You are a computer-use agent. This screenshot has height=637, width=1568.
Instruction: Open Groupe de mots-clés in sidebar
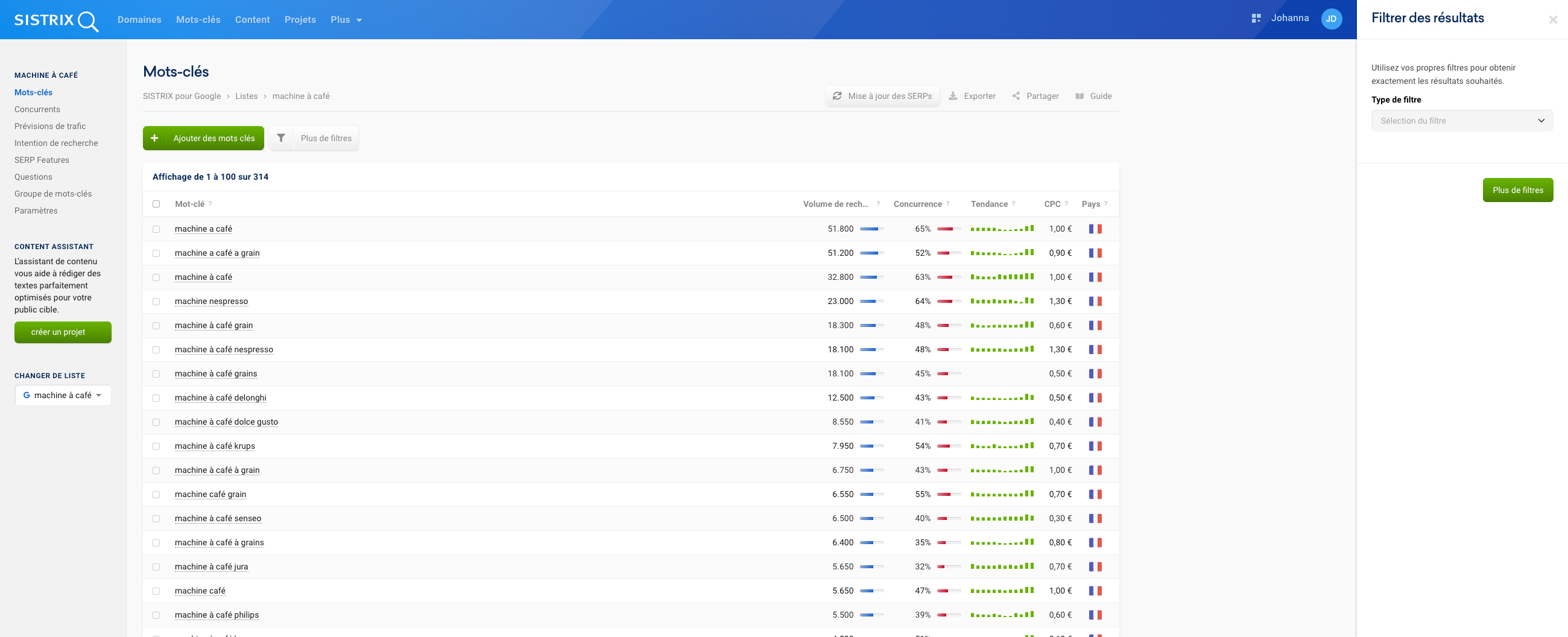(x=53, y=194)
